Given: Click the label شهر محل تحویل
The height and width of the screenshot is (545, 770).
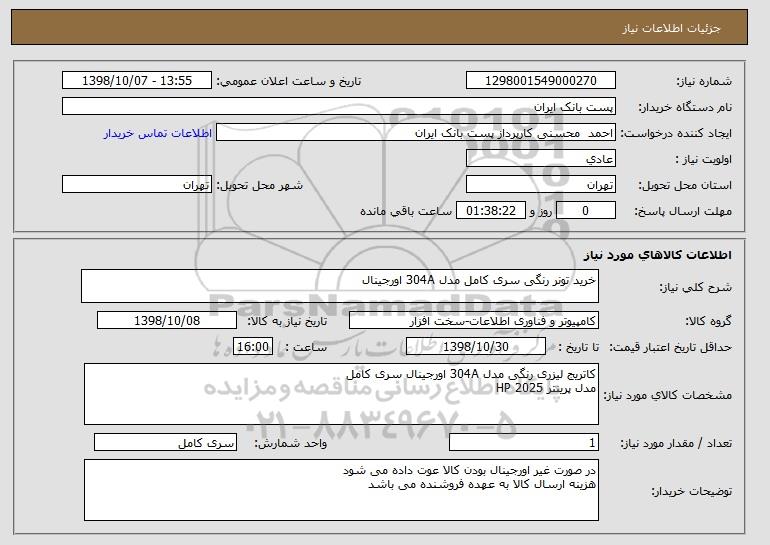Looking at the screenshot, I should point(260,185).
